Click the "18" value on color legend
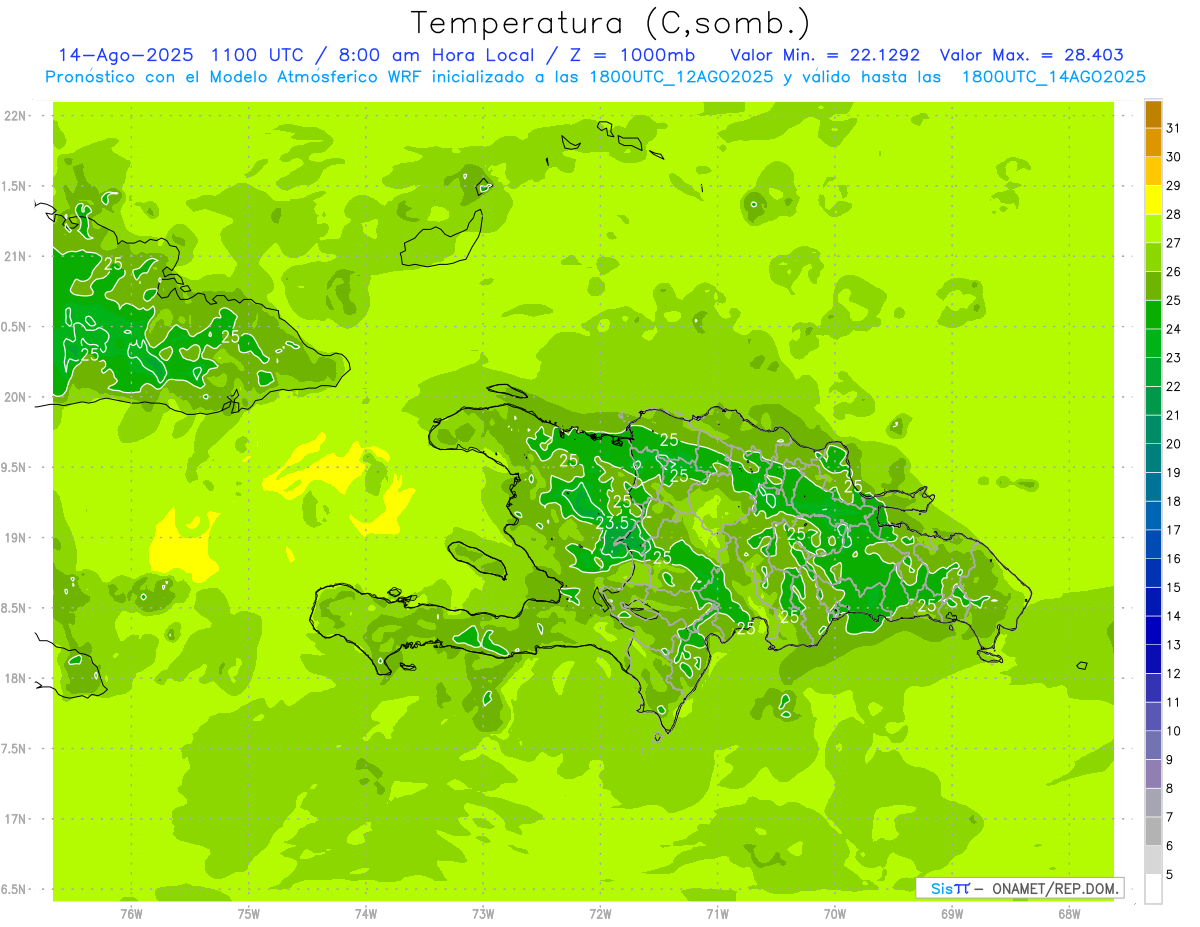The width and height of the screenshot is (1200, 927). [1174, 501]
